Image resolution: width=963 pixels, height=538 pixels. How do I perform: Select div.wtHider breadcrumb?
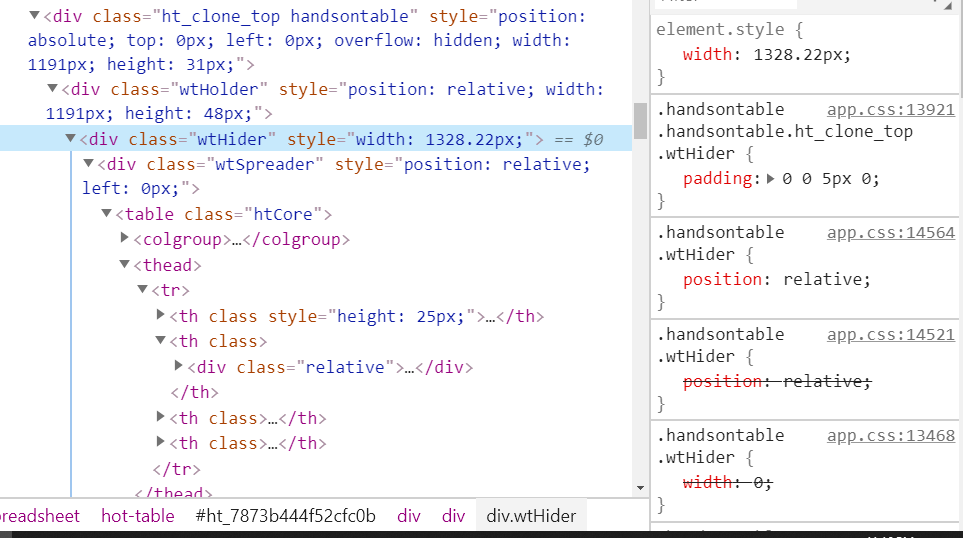[531, 516]
